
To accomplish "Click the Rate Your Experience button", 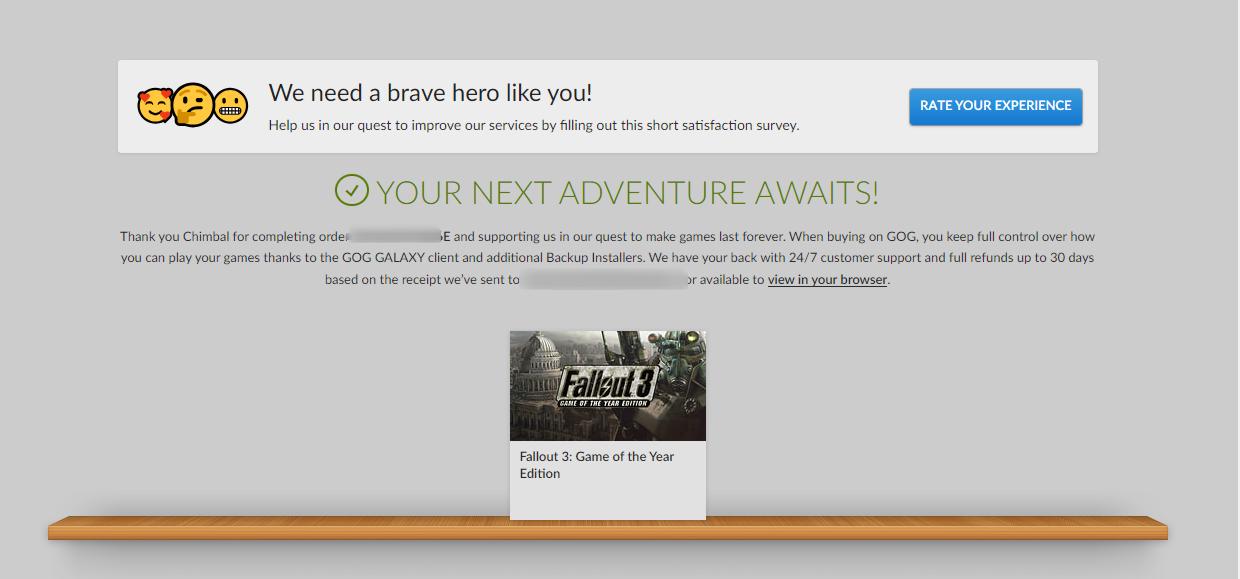I will (x=995, y=106).
